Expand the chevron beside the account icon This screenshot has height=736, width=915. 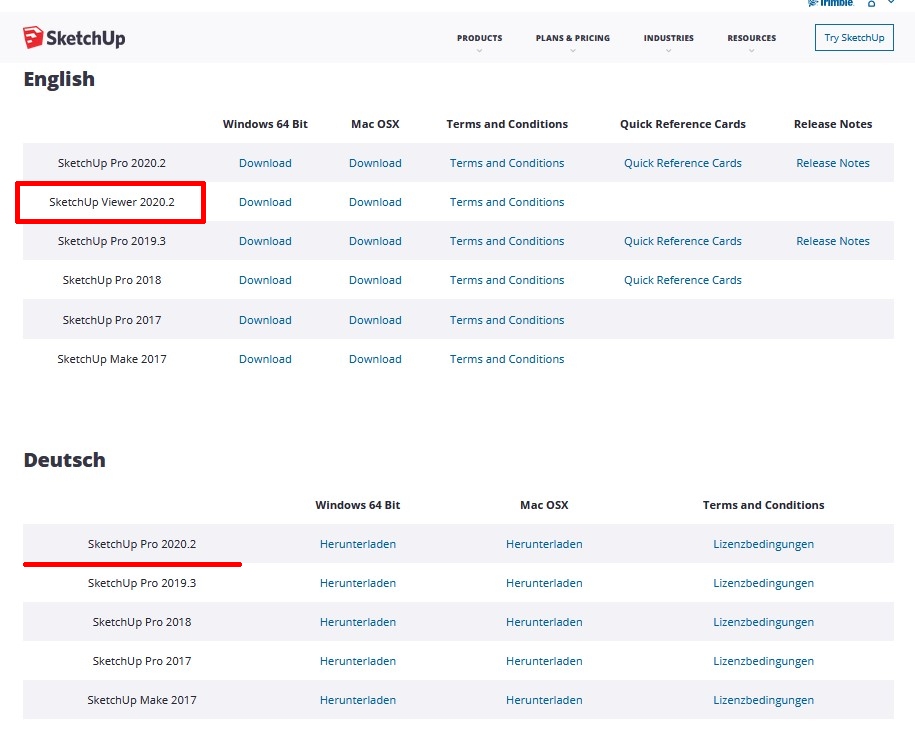click(891, 4)
